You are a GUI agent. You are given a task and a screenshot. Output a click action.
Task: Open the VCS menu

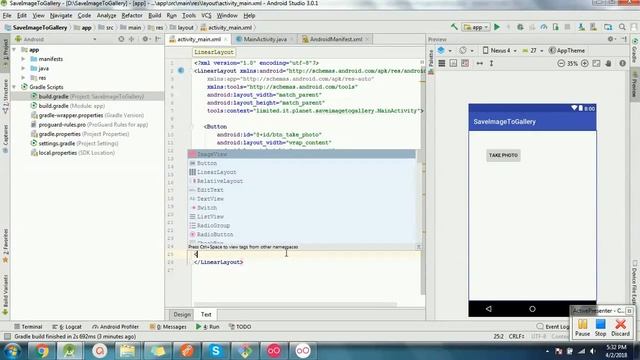206,16
